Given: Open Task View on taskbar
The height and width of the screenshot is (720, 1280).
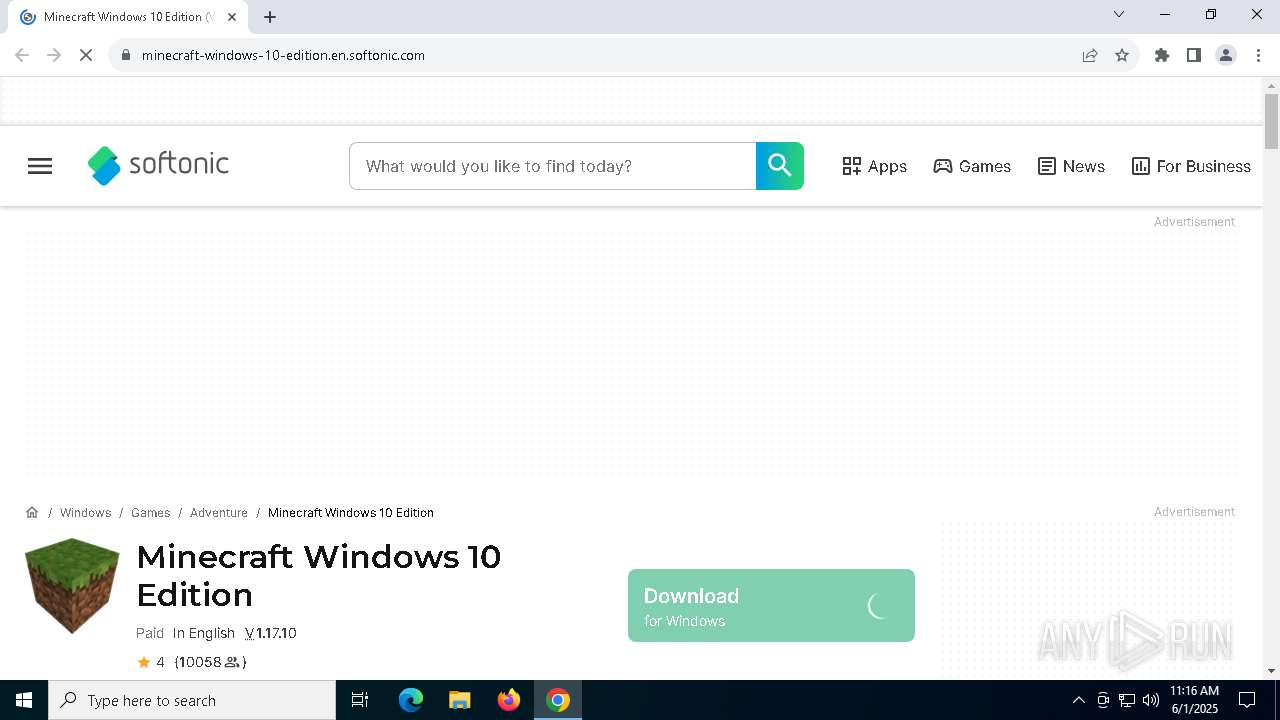Looking at the screenshot, I should click(360, 700).
